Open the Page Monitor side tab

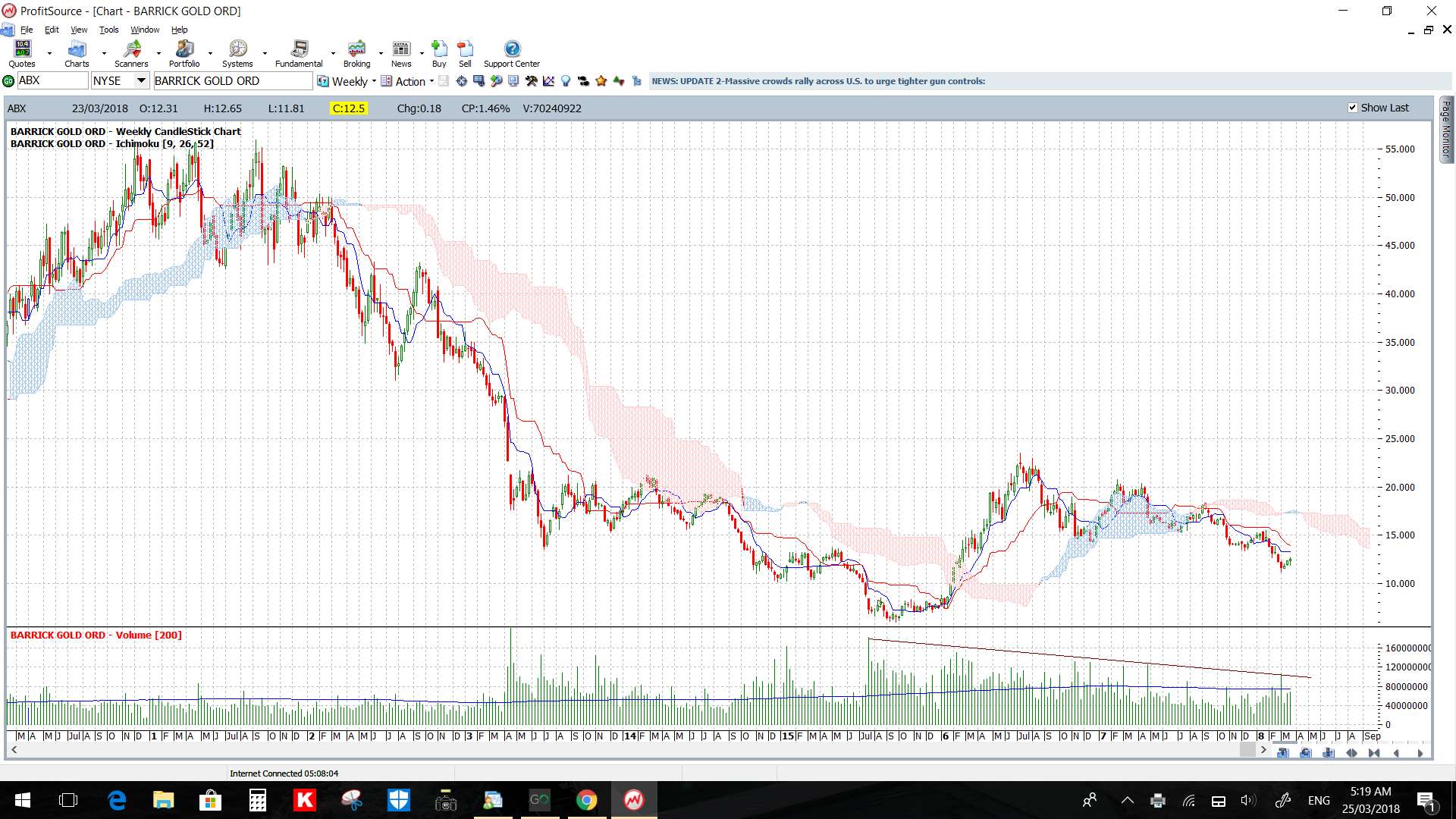pyautogui.click(x=1446, y=129)
